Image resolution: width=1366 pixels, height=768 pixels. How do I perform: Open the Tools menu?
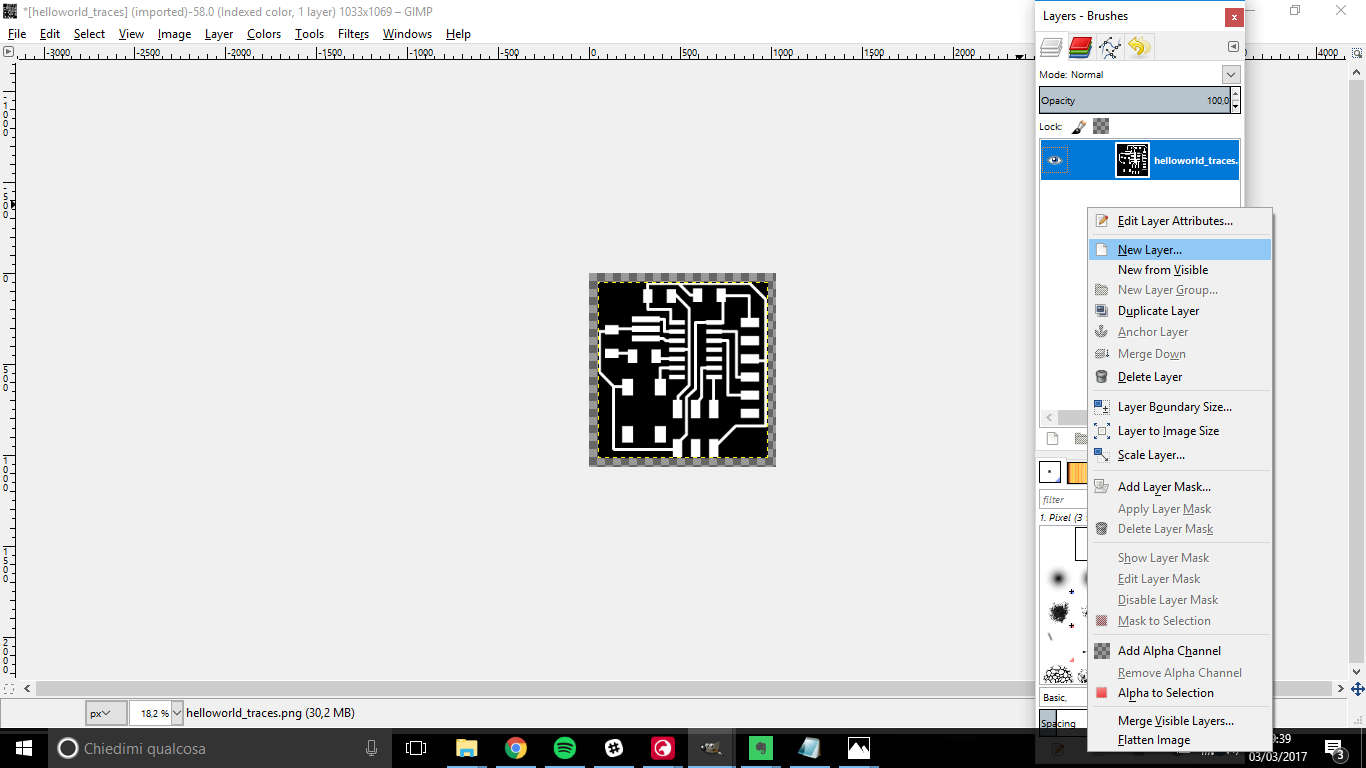(x=309, y=34)
